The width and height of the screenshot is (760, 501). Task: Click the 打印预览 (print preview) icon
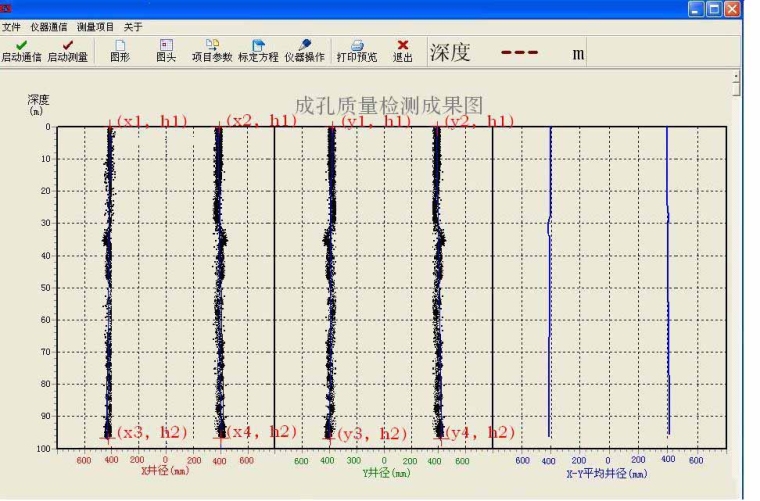[x=357, y=50]
